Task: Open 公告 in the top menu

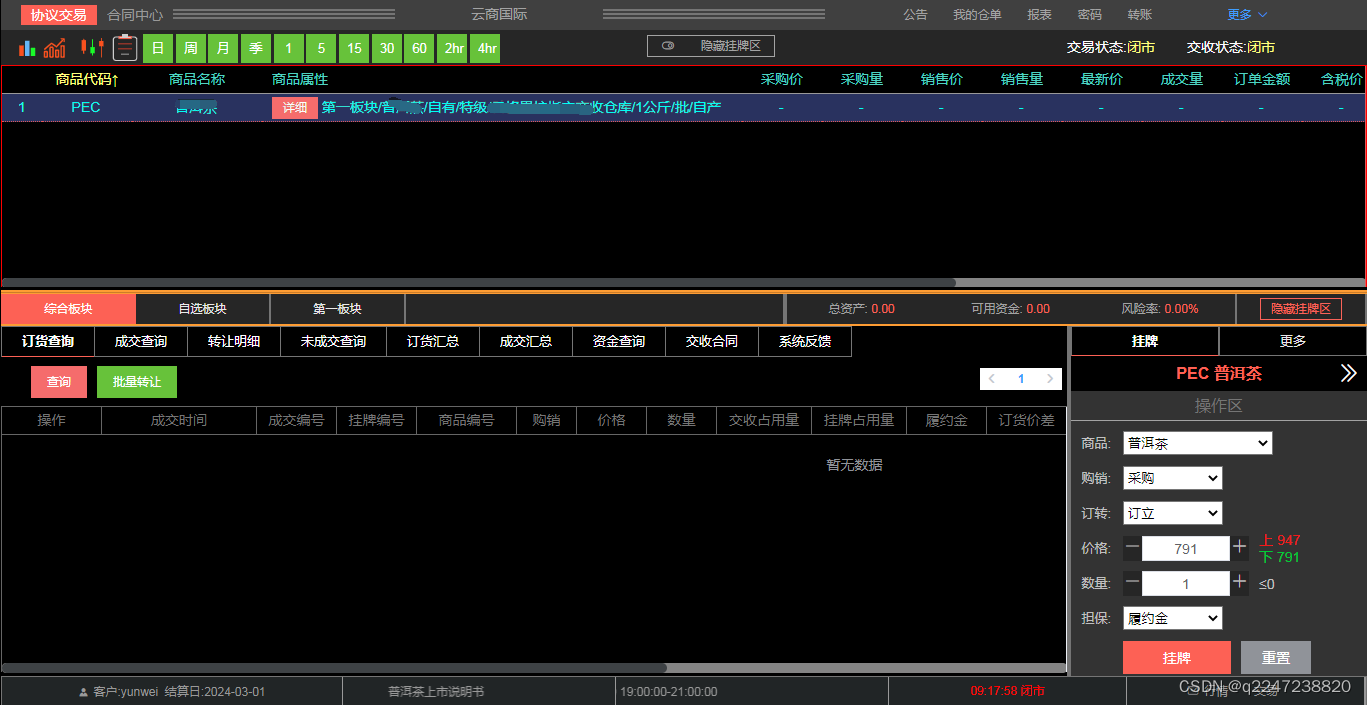Action: [x=915, y=15]
